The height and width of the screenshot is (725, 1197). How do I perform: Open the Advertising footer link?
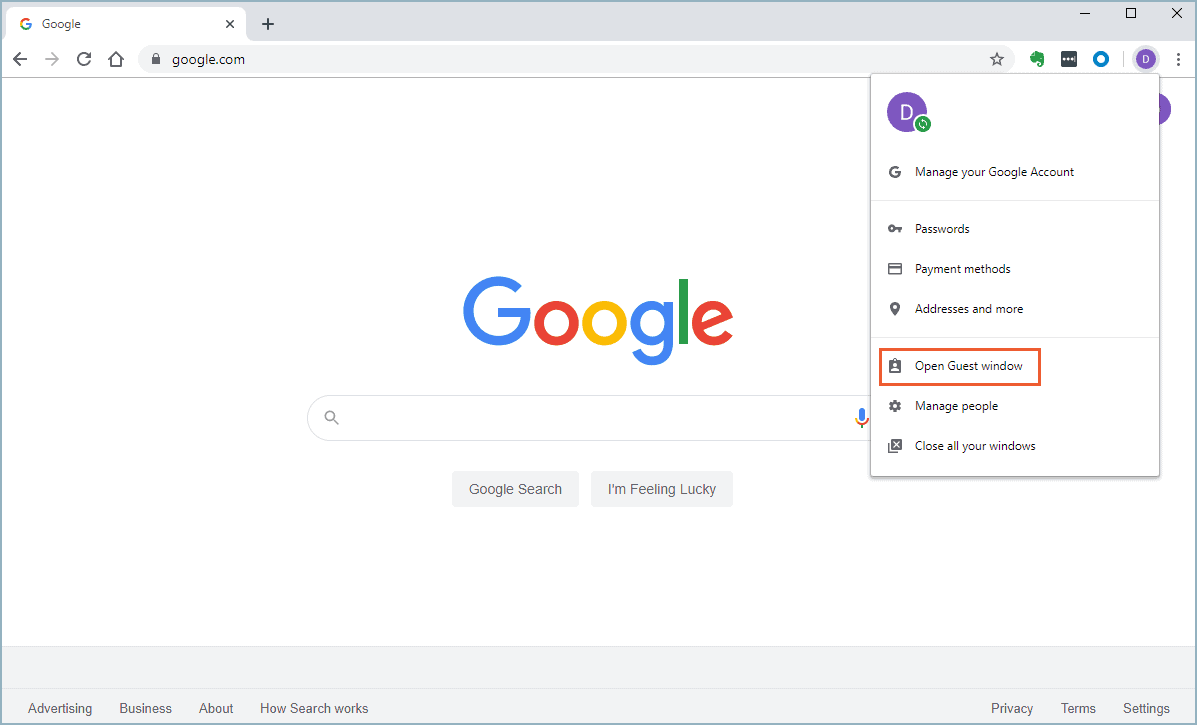click(60, 708)
